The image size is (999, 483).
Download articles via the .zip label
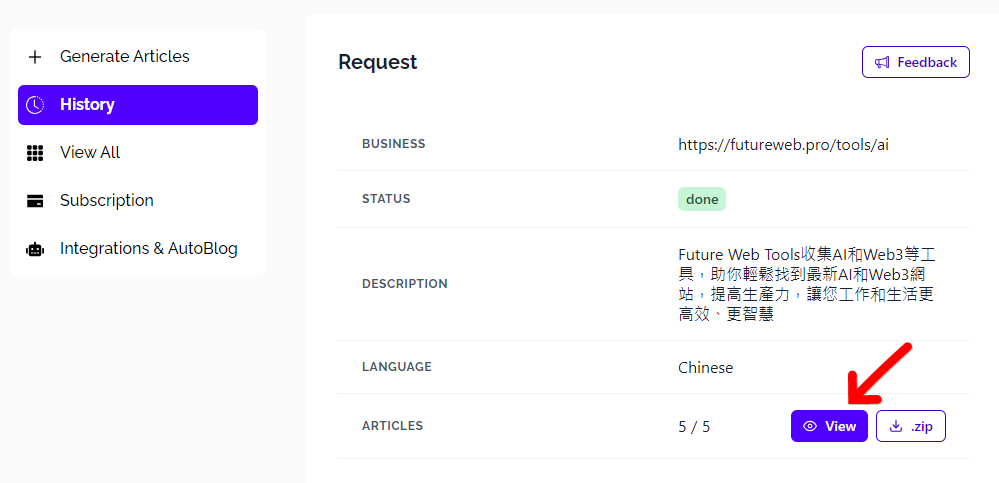[921, 426]
